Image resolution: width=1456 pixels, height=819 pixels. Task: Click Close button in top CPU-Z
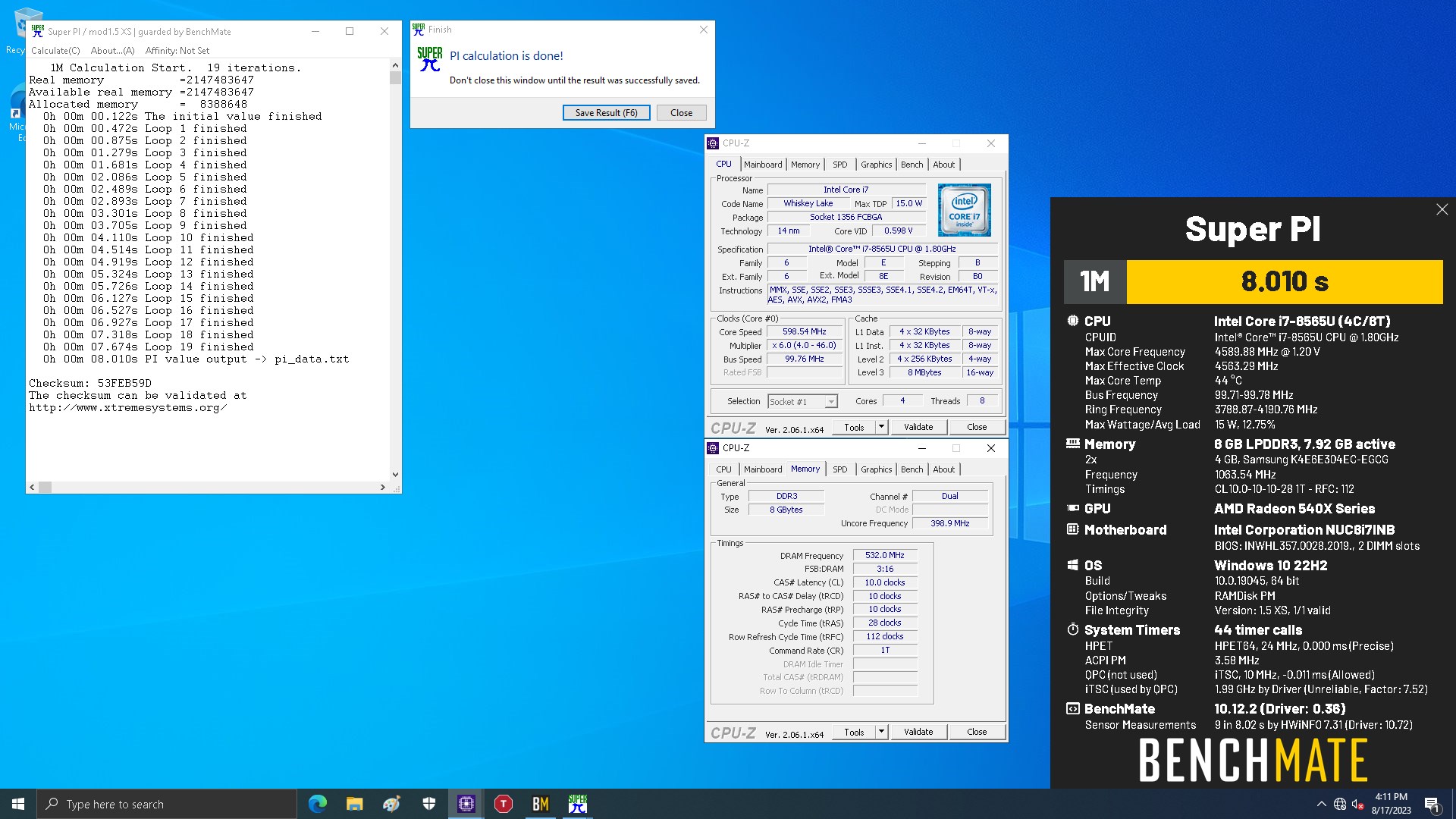coord(977,427)
